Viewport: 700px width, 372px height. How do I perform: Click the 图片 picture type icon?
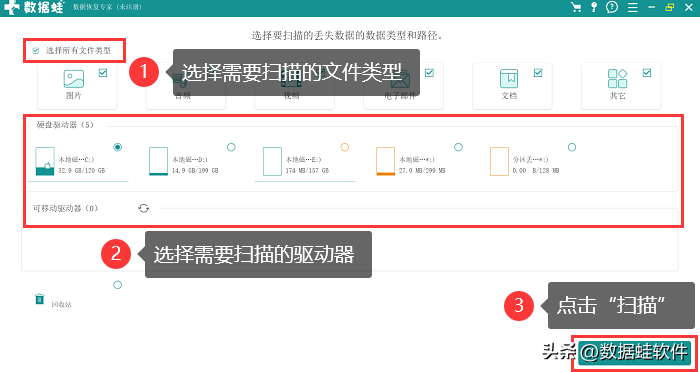[74, 79]
